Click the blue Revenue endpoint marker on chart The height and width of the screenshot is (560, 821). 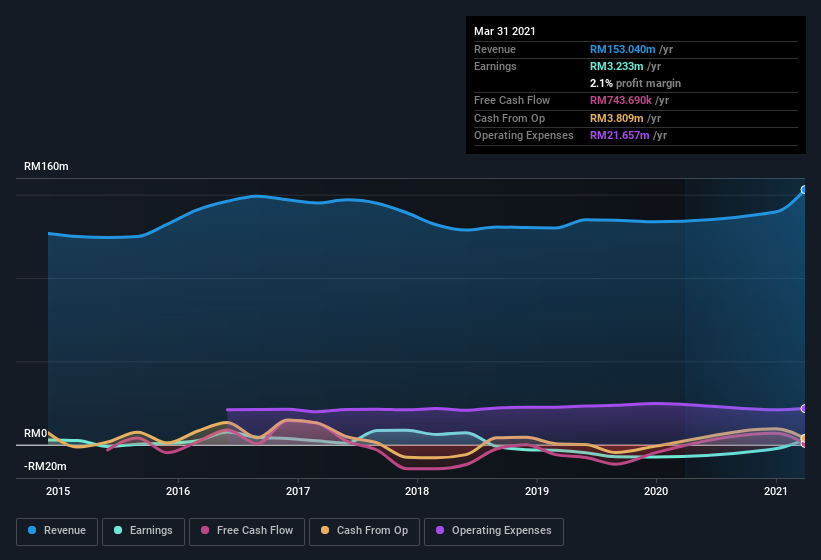coord(804,189)
